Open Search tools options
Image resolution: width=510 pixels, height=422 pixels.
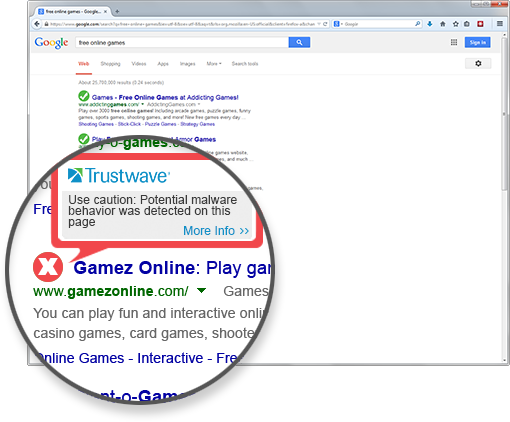pos(245,64)
